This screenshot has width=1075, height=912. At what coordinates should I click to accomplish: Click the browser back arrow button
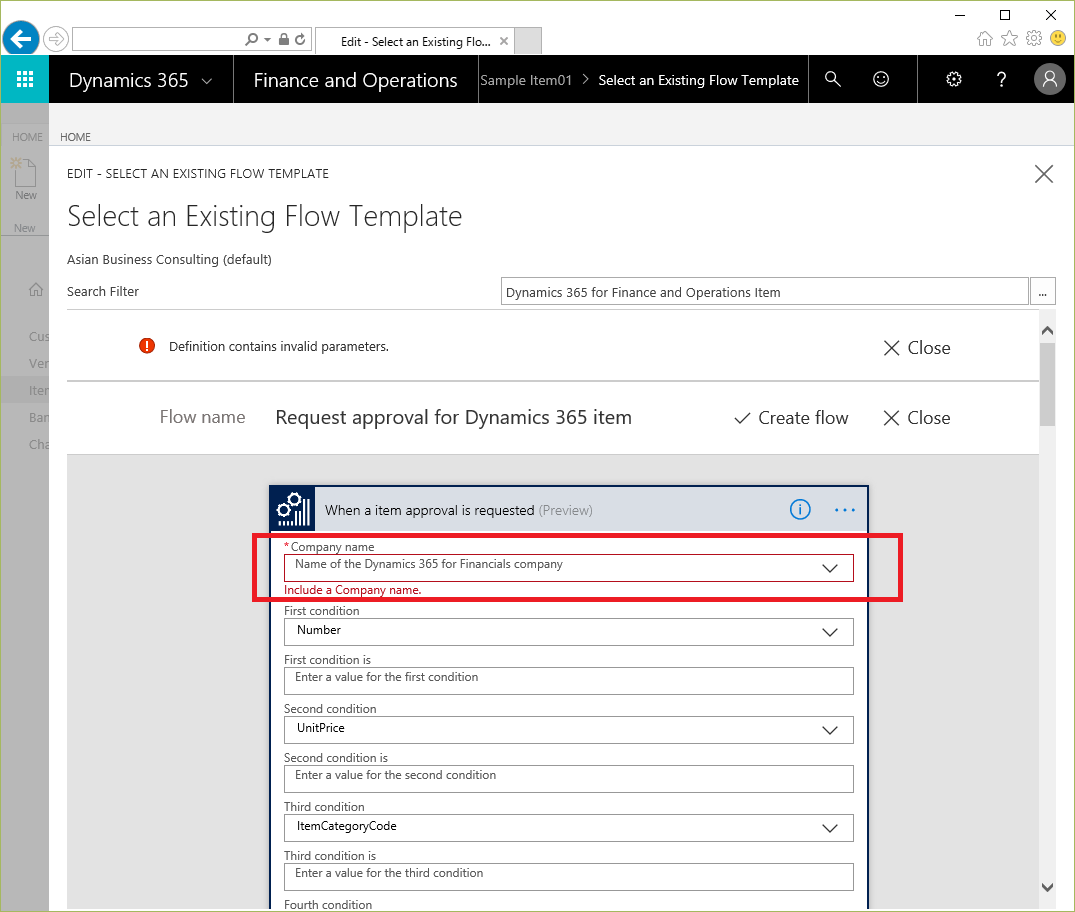point(21,38)
